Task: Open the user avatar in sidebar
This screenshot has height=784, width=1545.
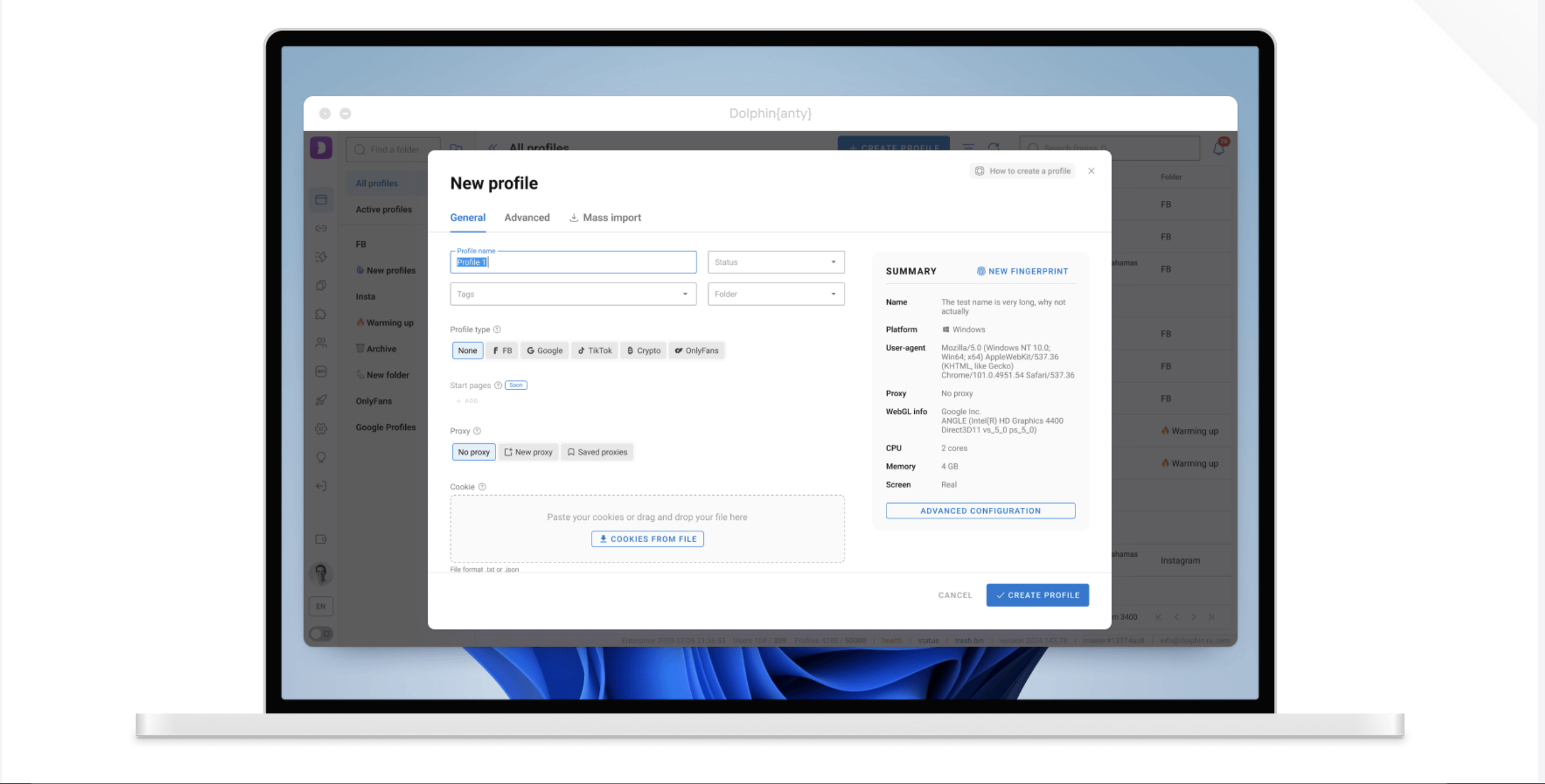Action: coord(321,573)
